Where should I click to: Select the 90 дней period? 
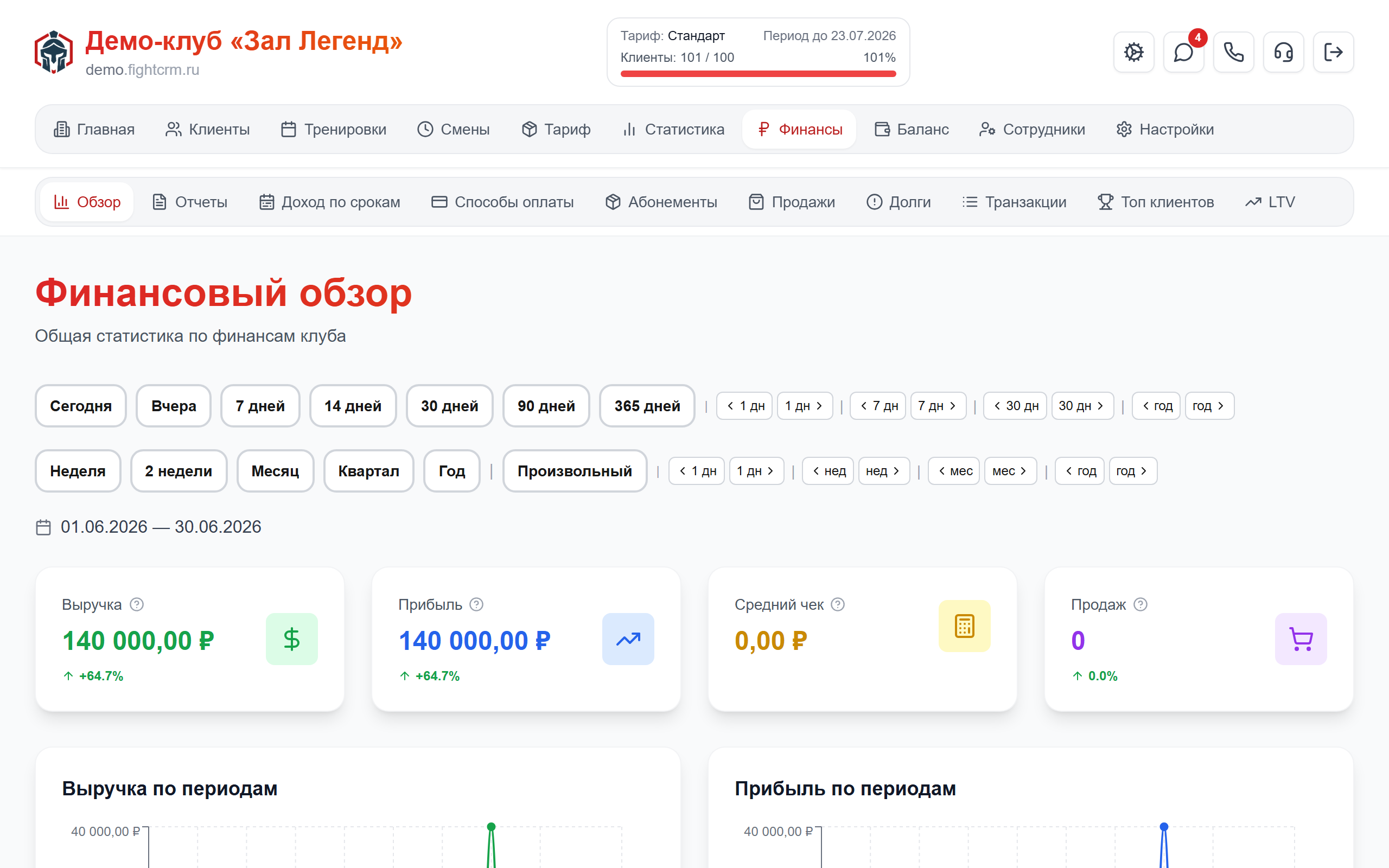point(546,406)
